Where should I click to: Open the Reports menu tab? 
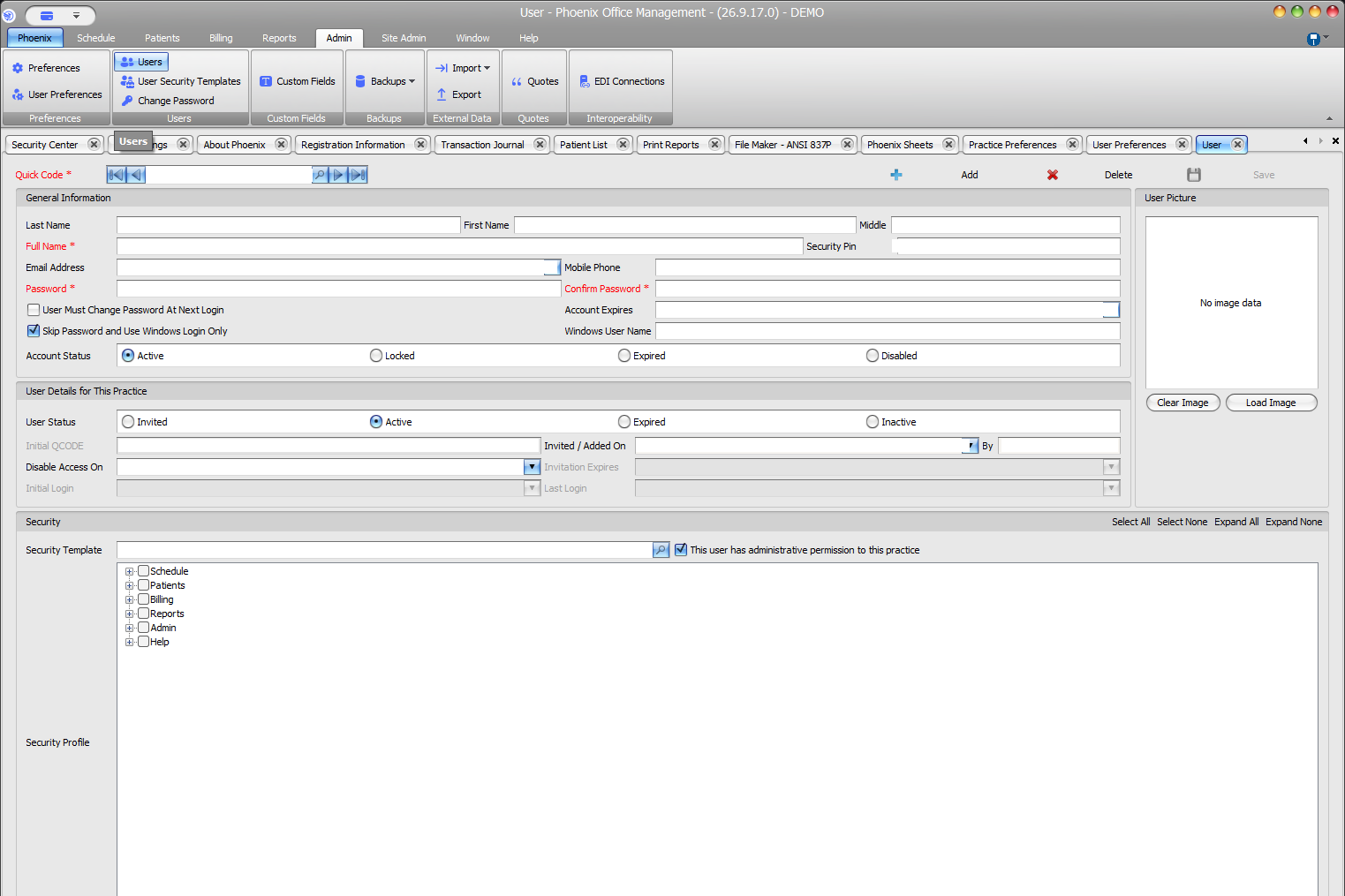click(279, 38)
